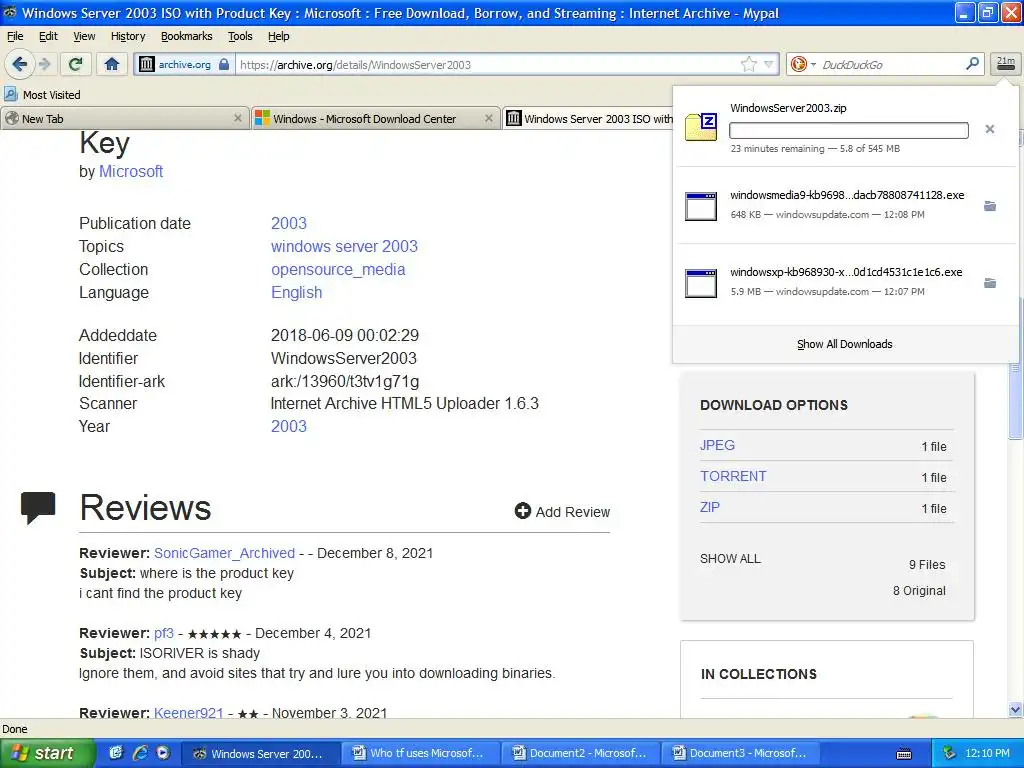The image size is (1024, 768).
Task: Click the Add Review plus icon
Action: point(522,511)
